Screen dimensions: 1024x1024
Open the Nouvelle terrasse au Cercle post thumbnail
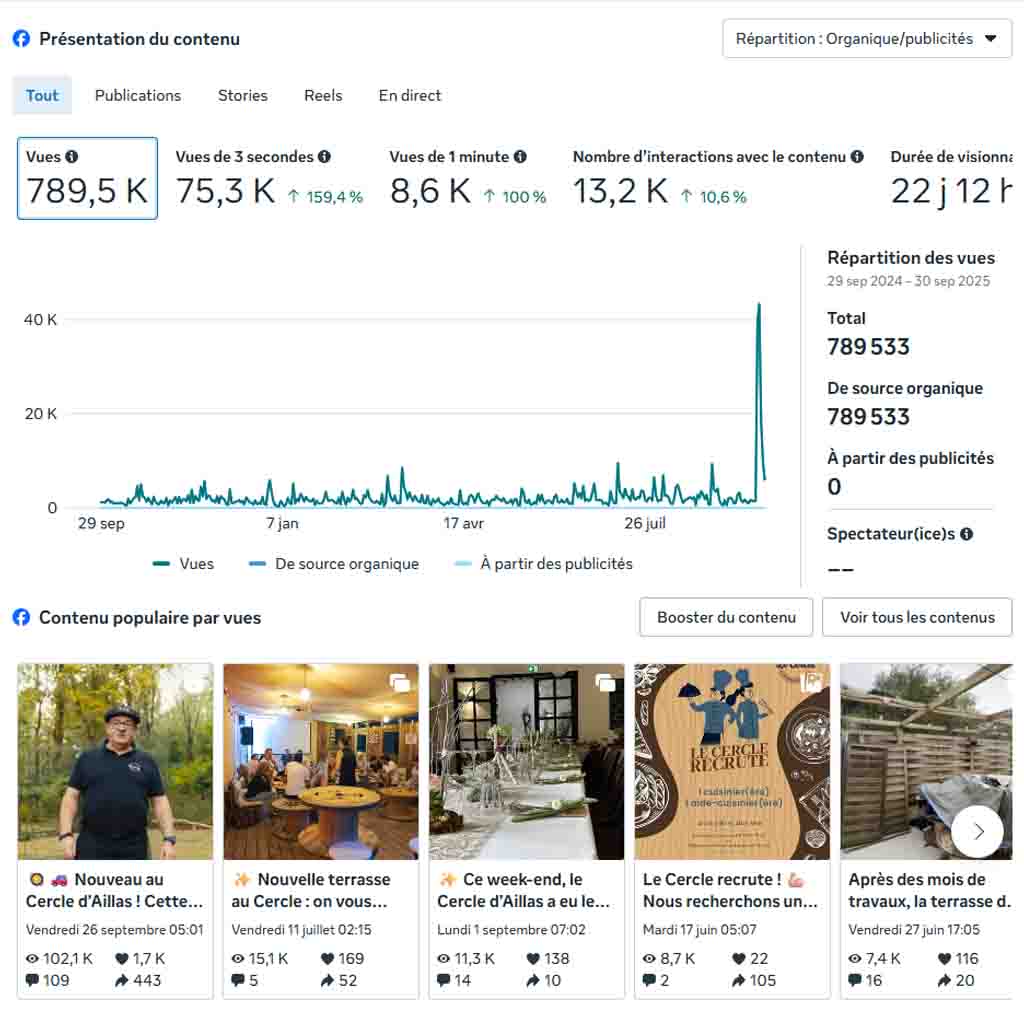[x=321, y=761]
